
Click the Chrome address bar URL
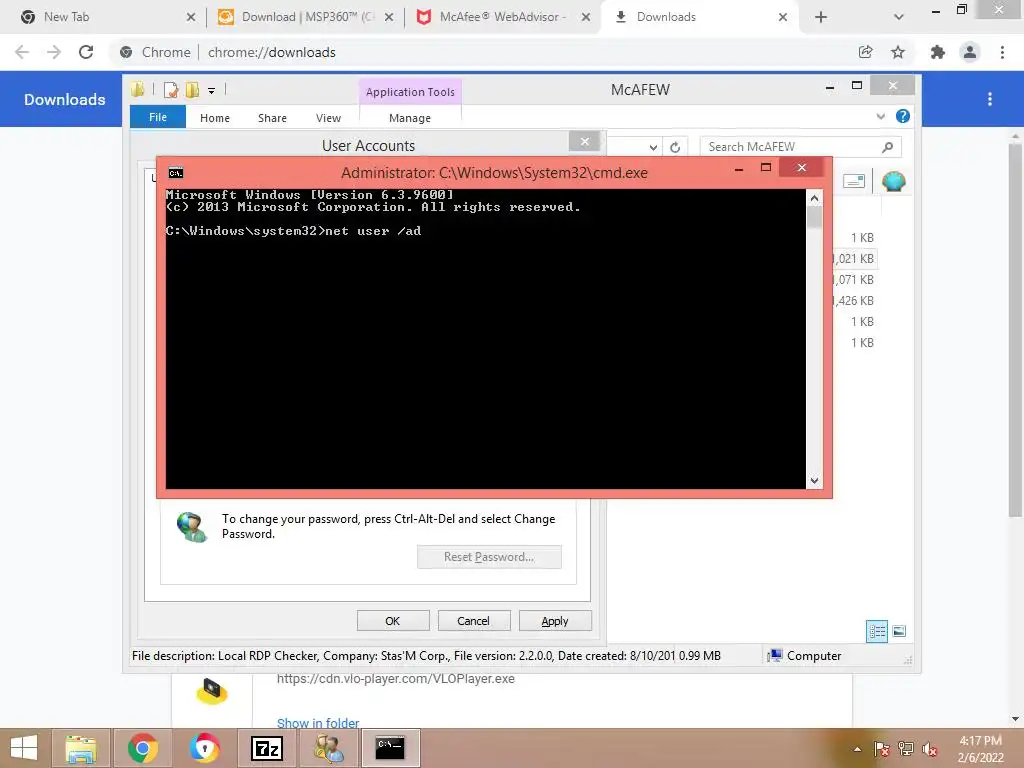(272, 52)
